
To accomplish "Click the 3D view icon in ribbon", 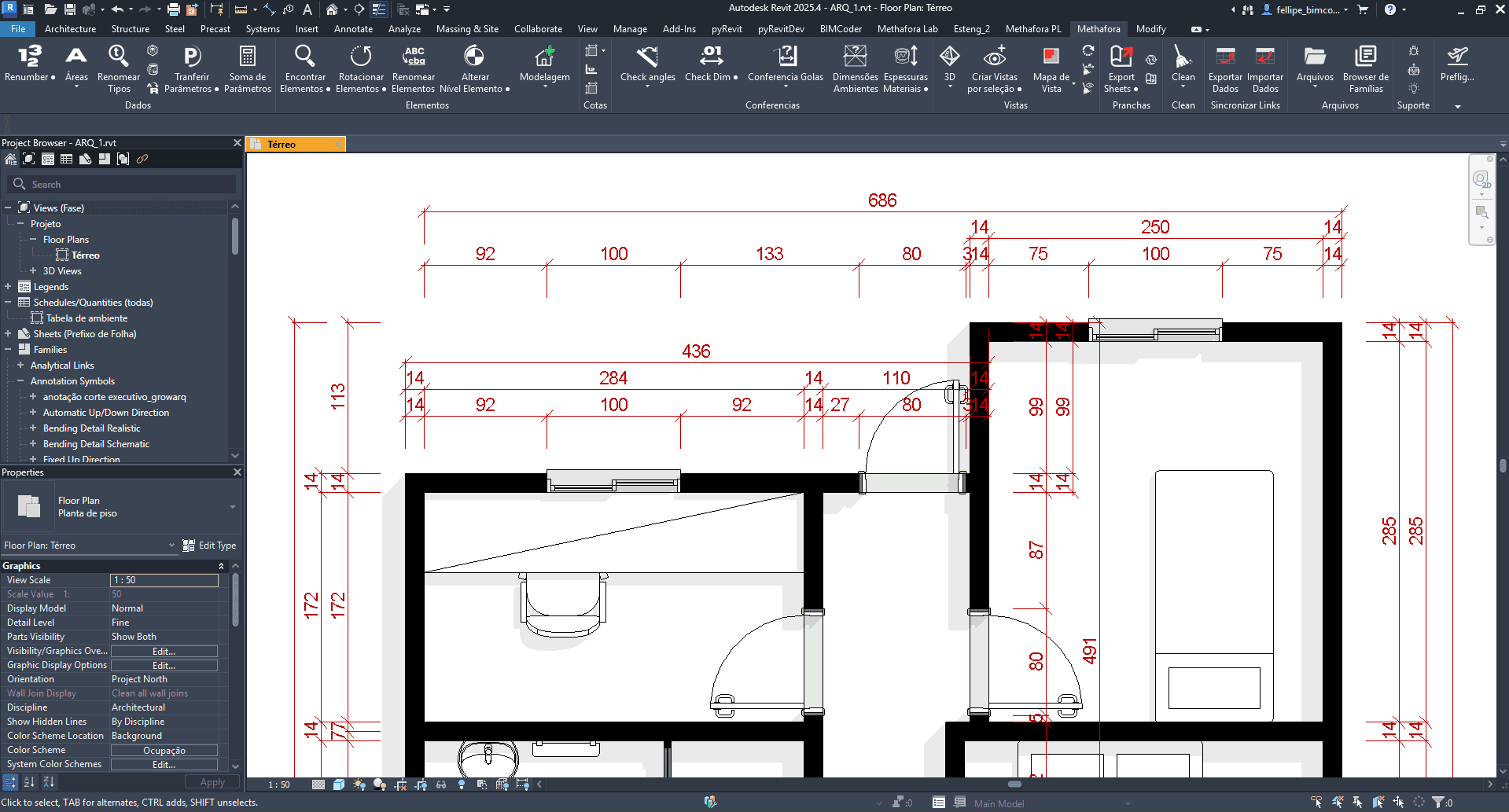I will pyautogui.click(x=950, y=57).
